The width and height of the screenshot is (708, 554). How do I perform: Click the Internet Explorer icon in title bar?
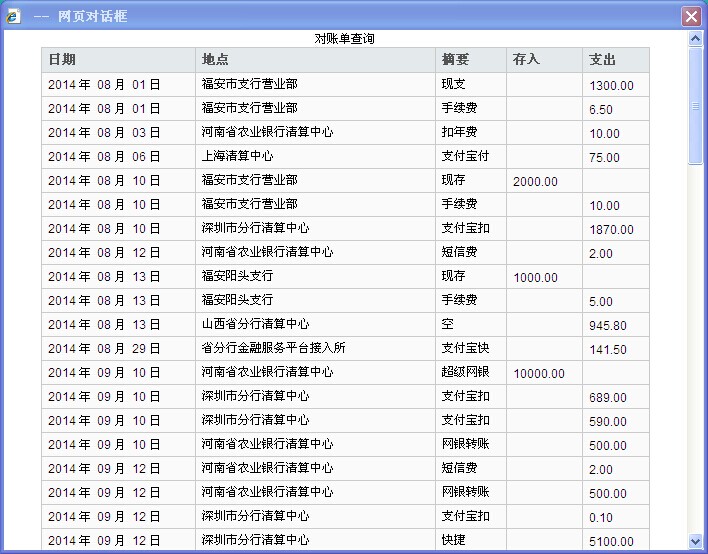[13, 16]
